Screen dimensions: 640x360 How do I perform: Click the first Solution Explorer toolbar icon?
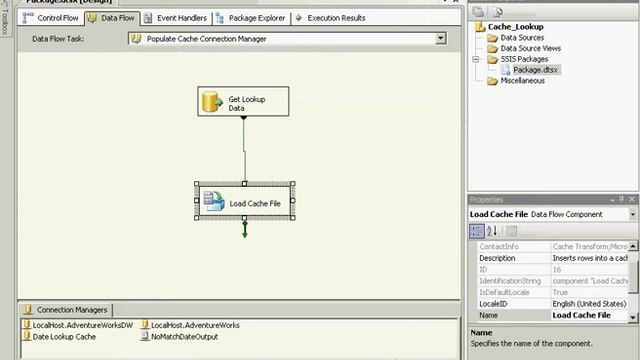click(x=478, y=12)
